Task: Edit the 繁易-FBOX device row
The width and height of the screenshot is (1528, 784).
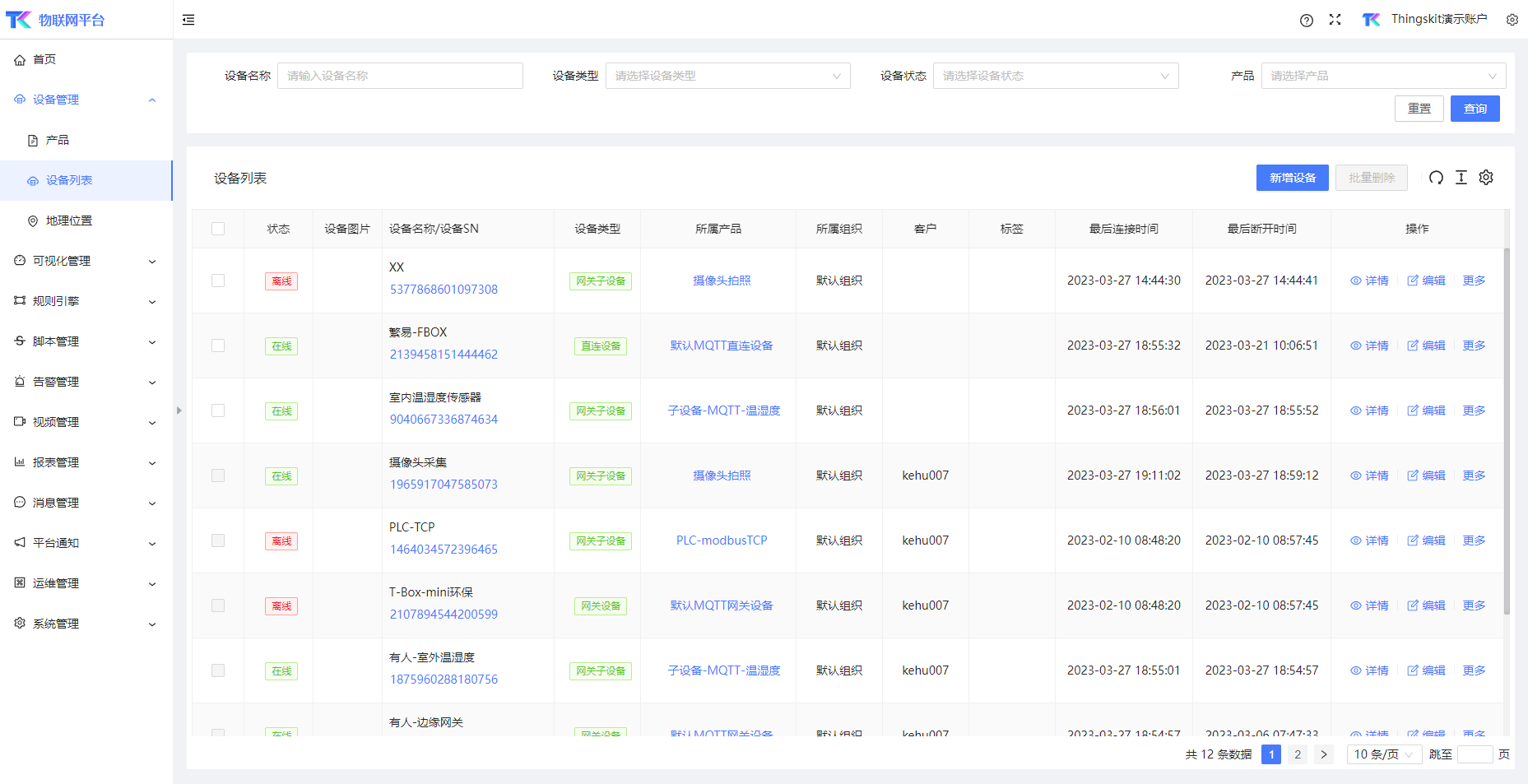Action: pyautogui.click(x=1426, y=346)
